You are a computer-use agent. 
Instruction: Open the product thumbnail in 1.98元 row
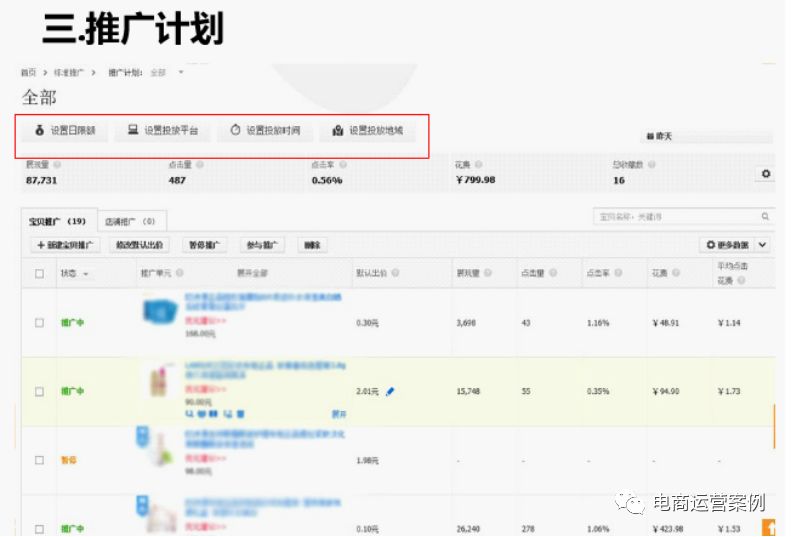click(x=159, y=448)
